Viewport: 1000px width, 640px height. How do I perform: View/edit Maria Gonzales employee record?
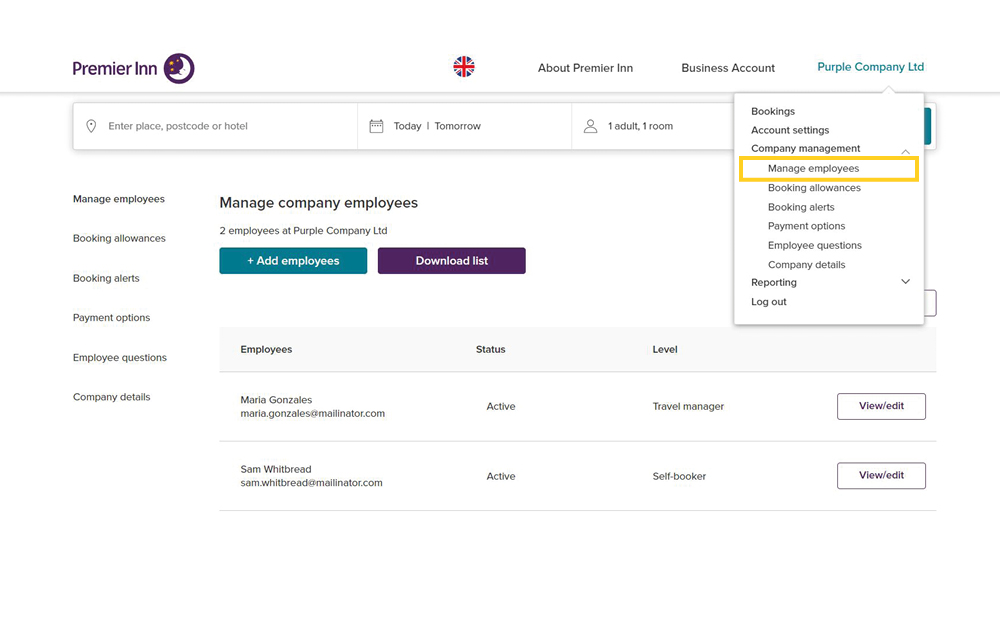(x=881, y=406)
